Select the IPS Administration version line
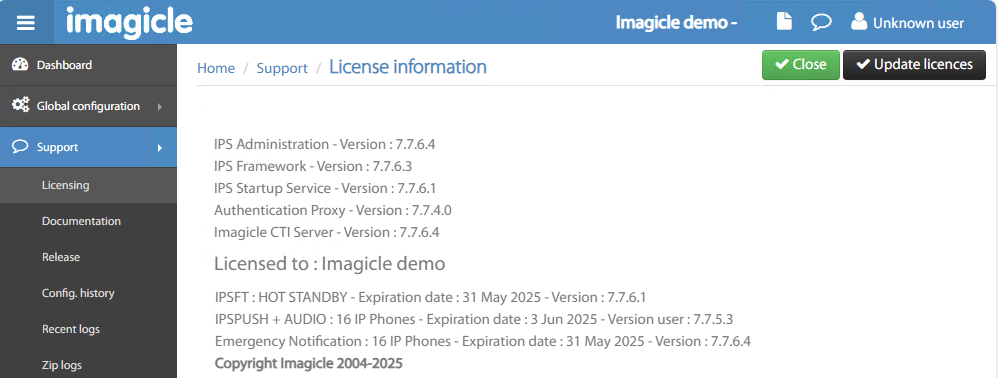 (x=325, y=144)
